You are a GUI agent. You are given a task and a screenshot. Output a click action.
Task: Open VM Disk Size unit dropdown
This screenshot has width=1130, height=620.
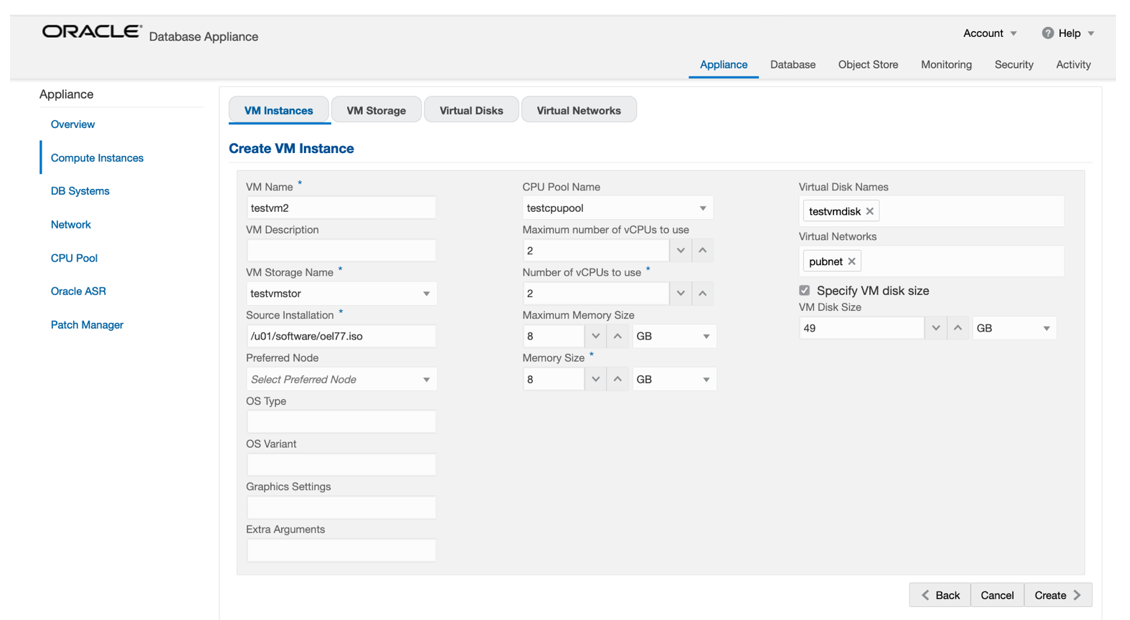pos(1046,328)
